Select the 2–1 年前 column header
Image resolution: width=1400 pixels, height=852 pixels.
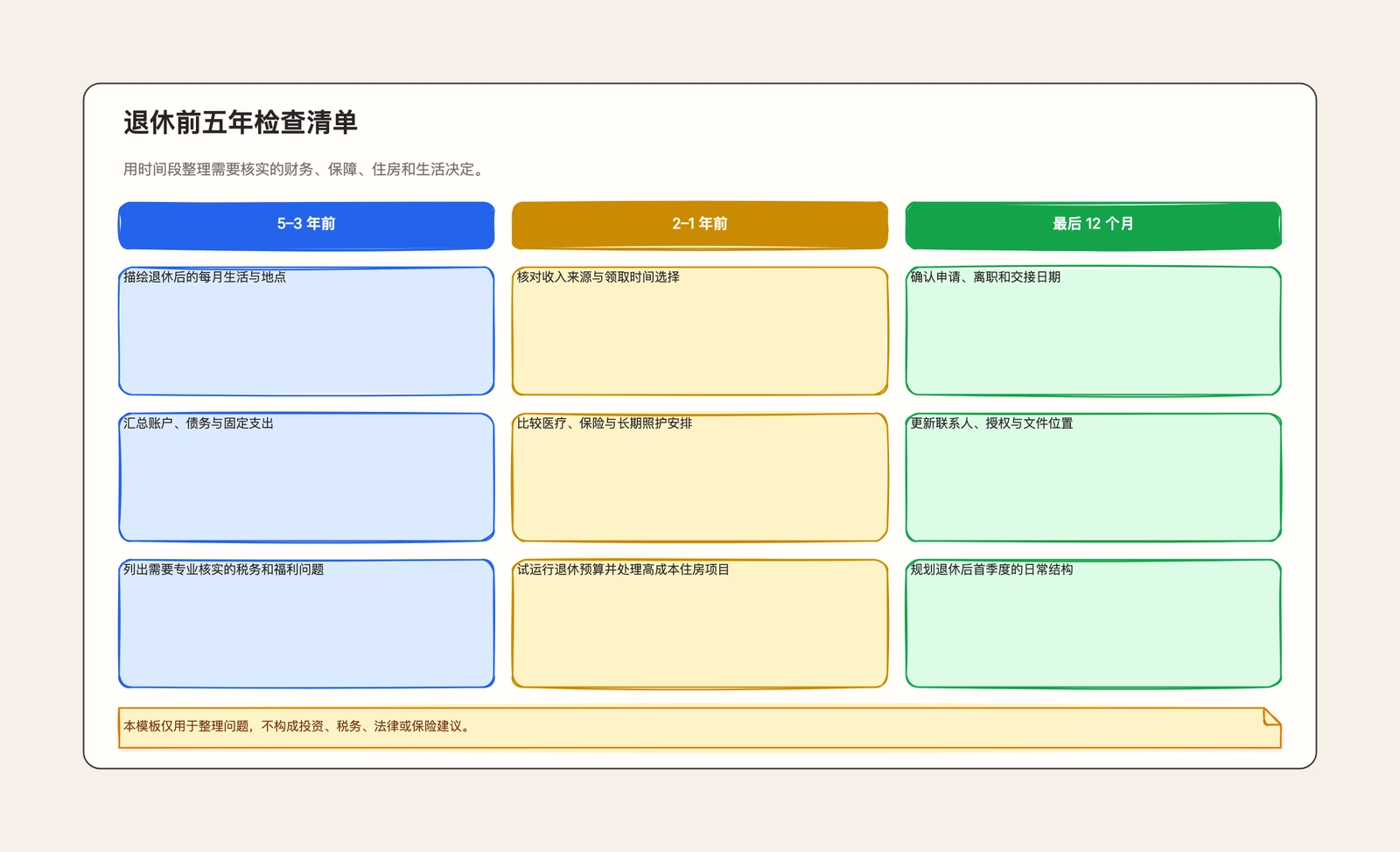[700, 225]
